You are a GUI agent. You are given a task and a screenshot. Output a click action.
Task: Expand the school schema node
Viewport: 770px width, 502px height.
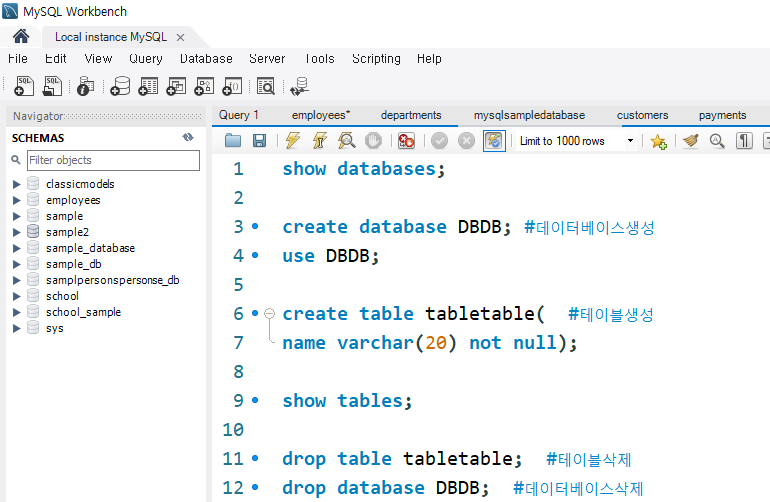[17, 296]
